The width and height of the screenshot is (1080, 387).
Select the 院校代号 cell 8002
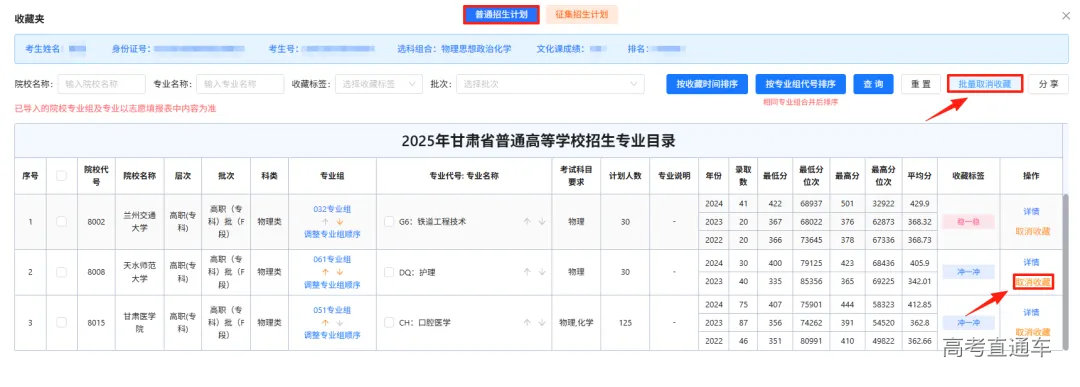[96, 222]
